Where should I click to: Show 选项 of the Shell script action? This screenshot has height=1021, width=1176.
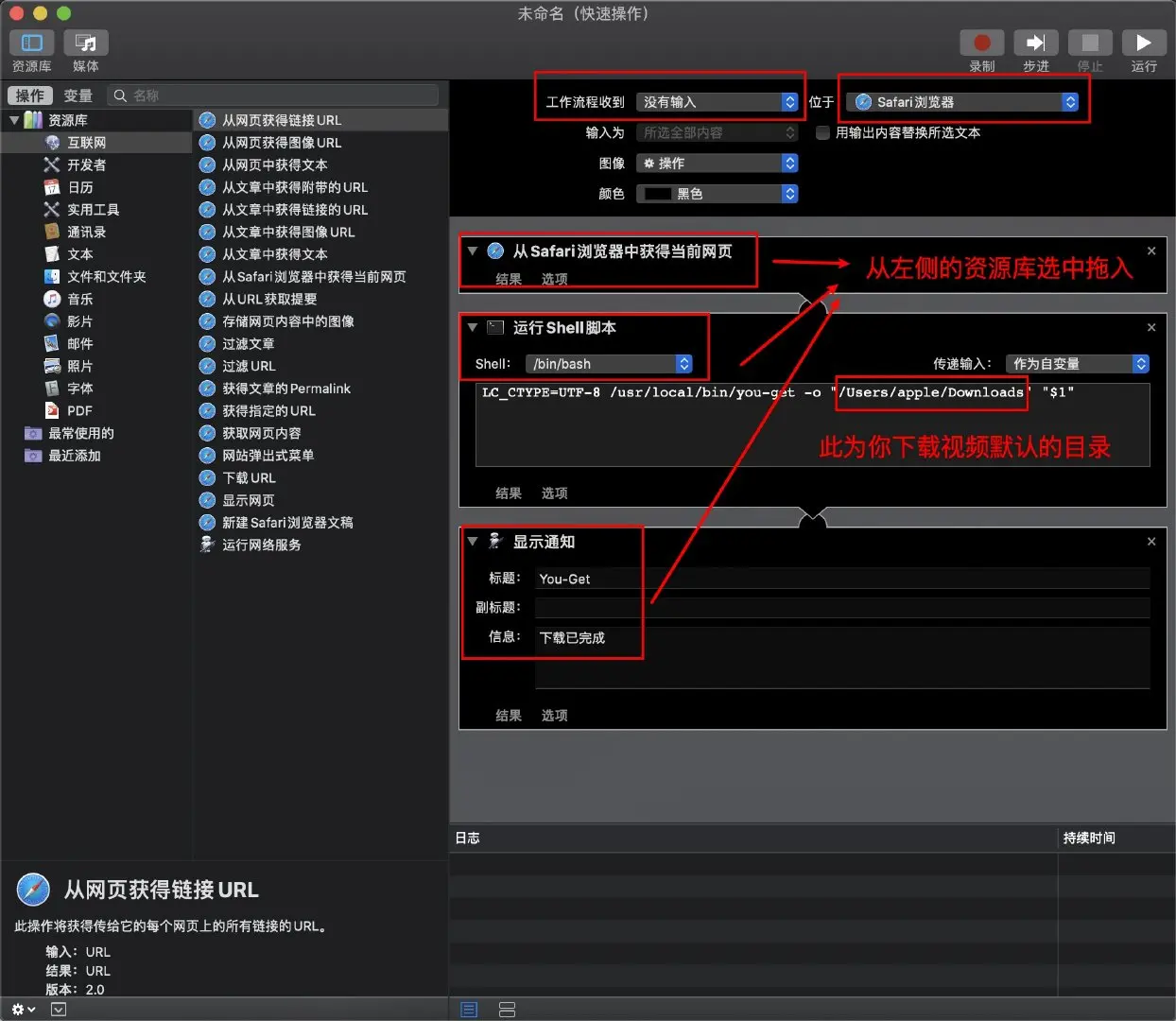[554, 493]
